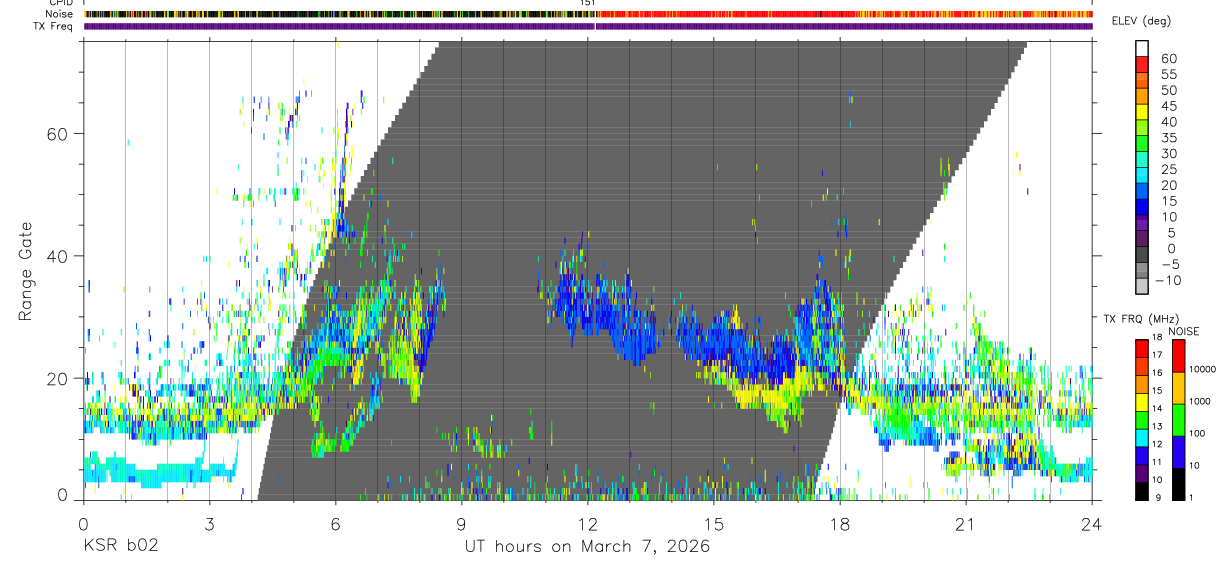Click the '25' value on ELEV scale
Image resolution: width=1228 pixels, height=567 pixels.
point(1168,170)
